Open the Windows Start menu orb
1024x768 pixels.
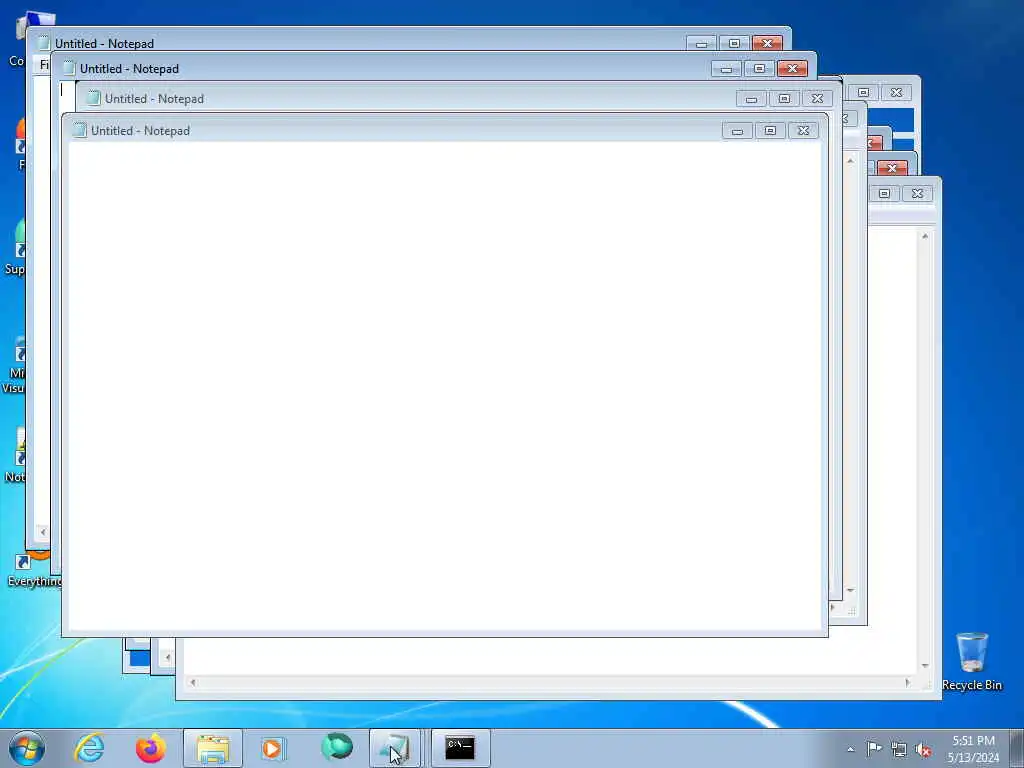tap(27, 748)
